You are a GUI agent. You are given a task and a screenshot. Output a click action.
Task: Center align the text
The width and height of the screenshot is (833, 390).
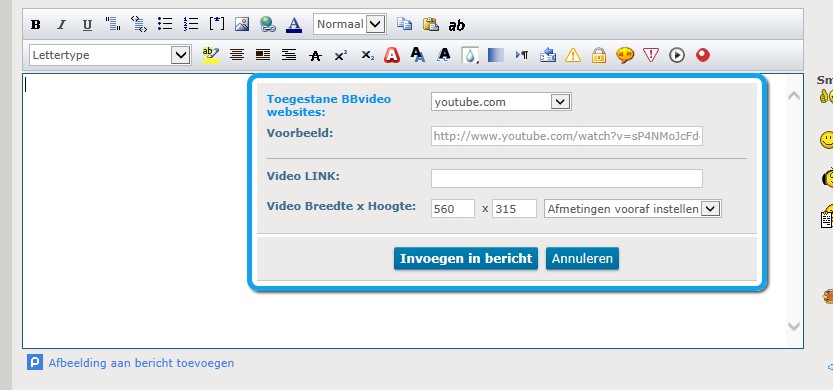[x=237, y=55]
